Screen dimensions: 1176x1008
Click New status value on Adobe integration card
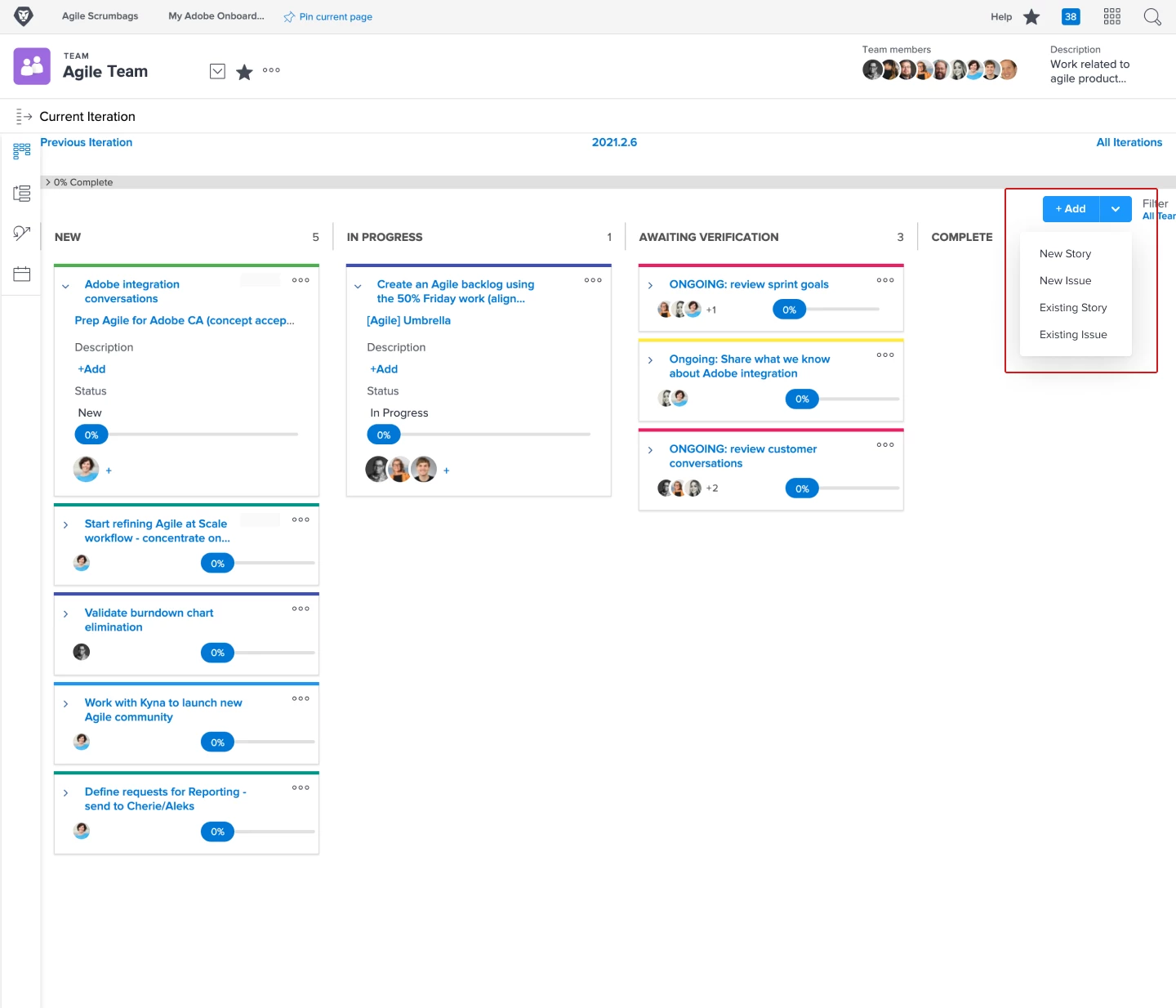pos(90,413)
